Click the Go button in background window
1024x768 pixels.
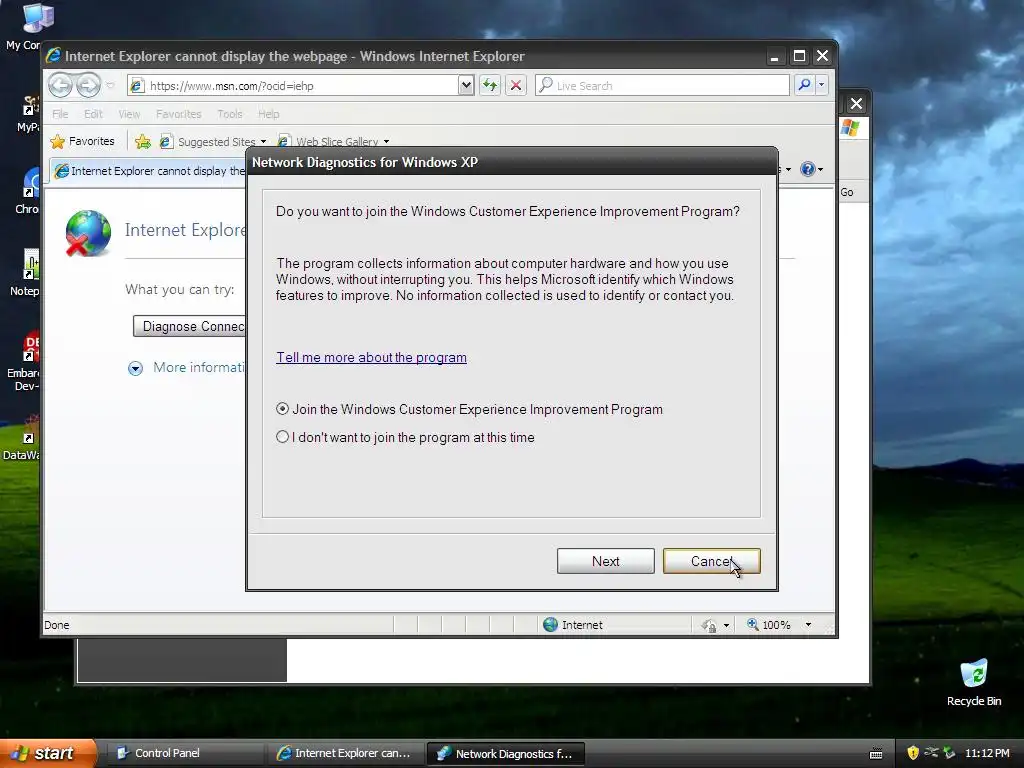click(847, 192)
